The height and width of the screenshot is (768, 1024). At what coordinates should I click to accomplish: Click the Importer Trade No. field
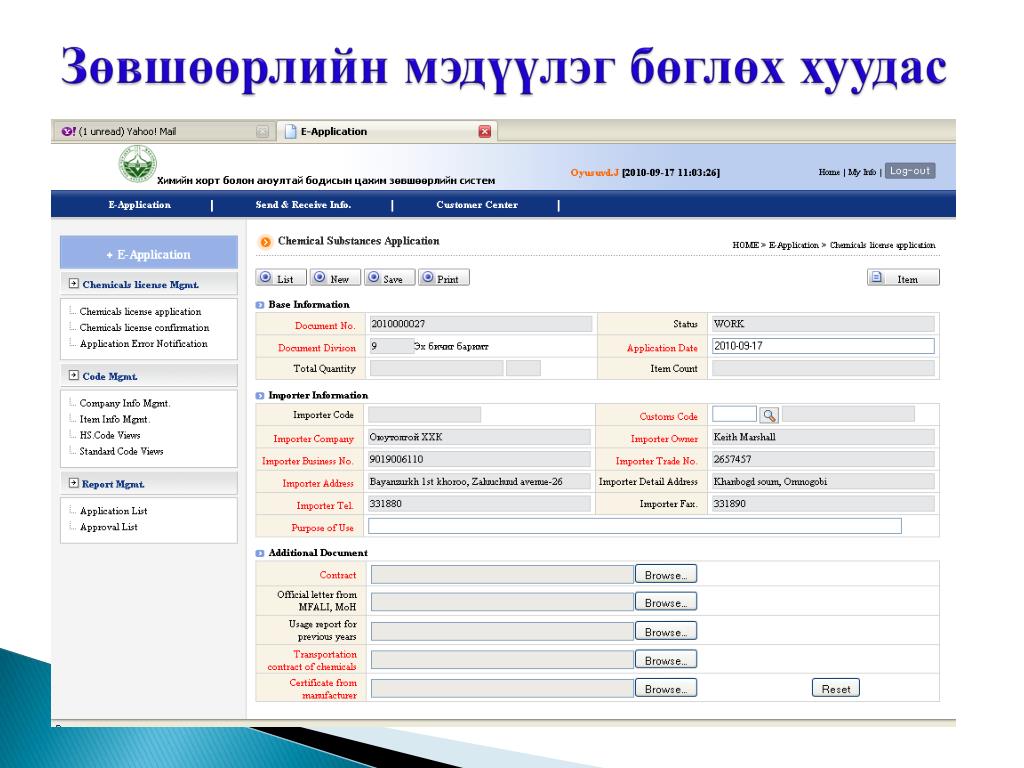[823, 460]
